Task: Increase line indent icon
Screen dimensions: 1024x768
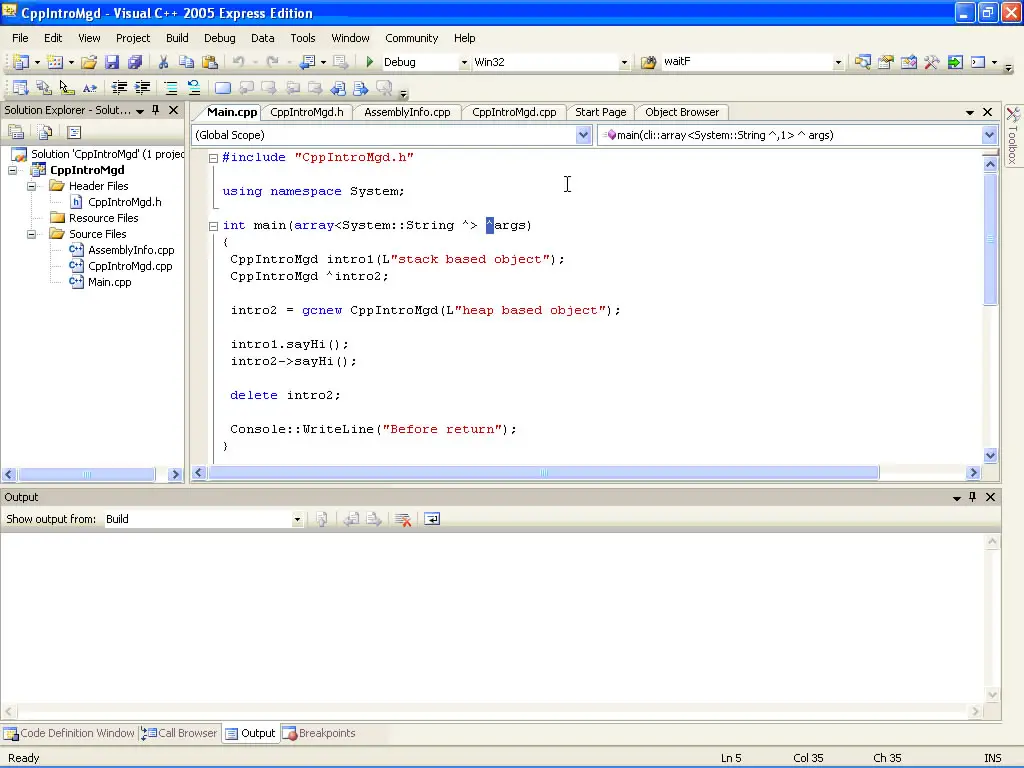Action: (142, 88)
